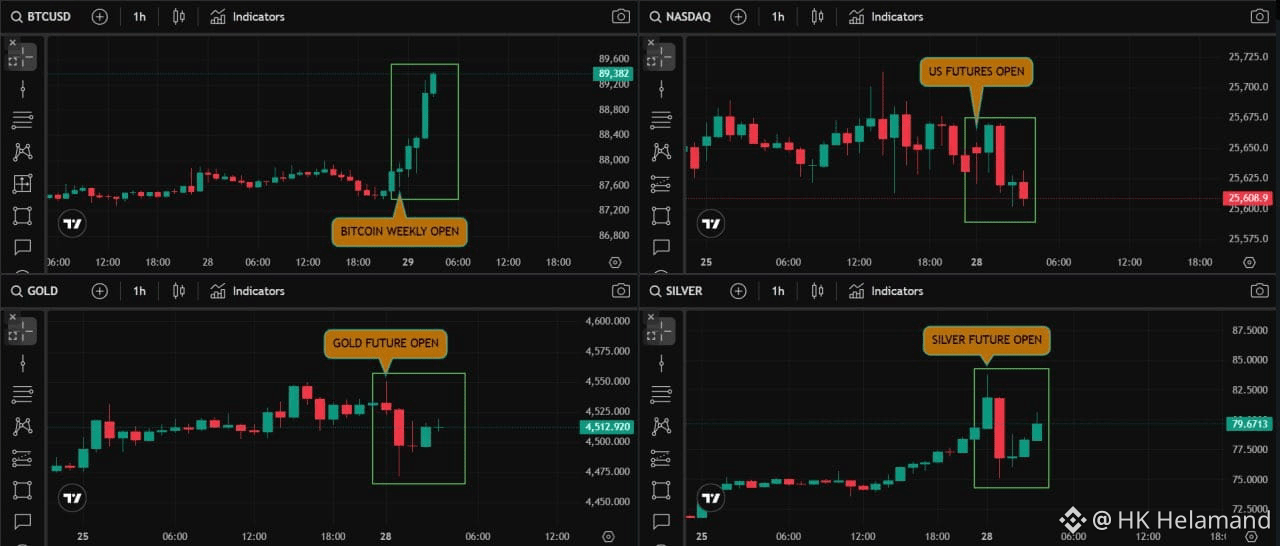The image size is (1280, 546).
Task: Select the rectangle shape tool on GOLD
Action: 22,490
